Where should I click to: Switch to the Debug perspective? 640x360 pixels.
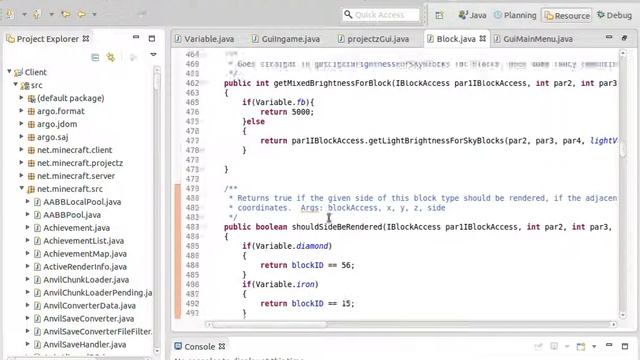tap(614, 15)
